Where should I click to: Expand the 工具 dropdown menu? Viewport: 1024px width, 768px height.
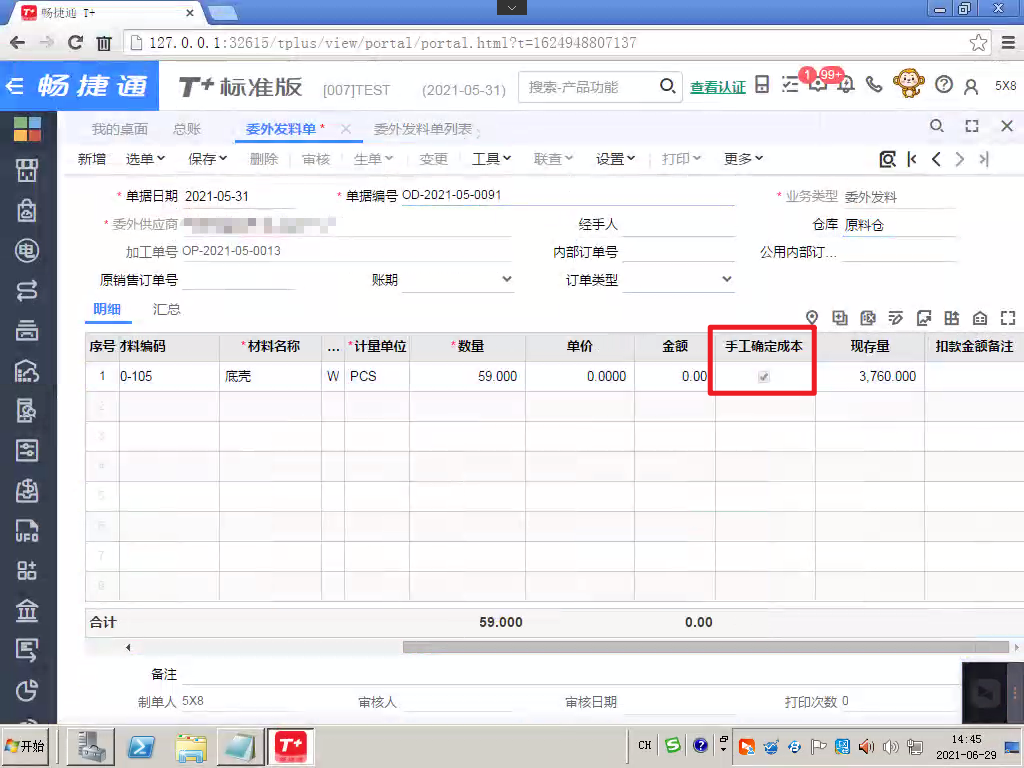pos(491,159)
